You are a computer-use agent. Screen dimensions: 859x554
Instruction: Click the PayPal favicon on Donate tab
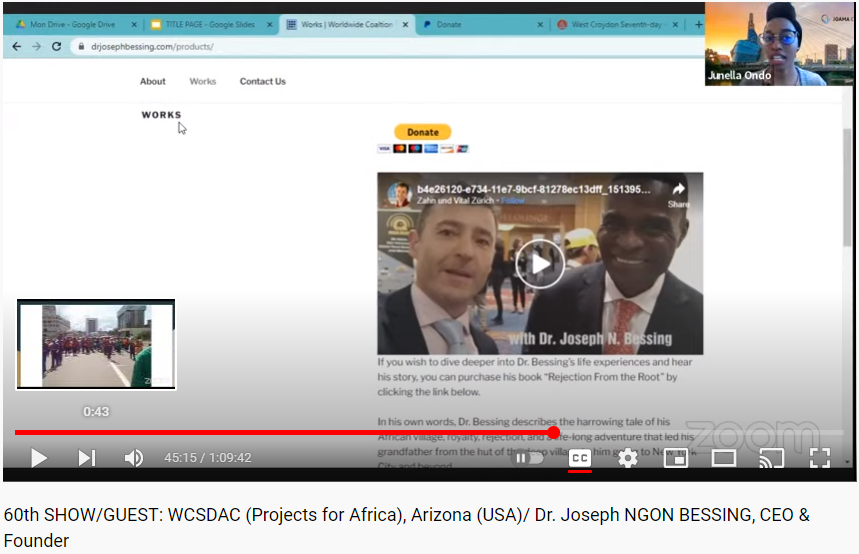(x=427, y=25)
